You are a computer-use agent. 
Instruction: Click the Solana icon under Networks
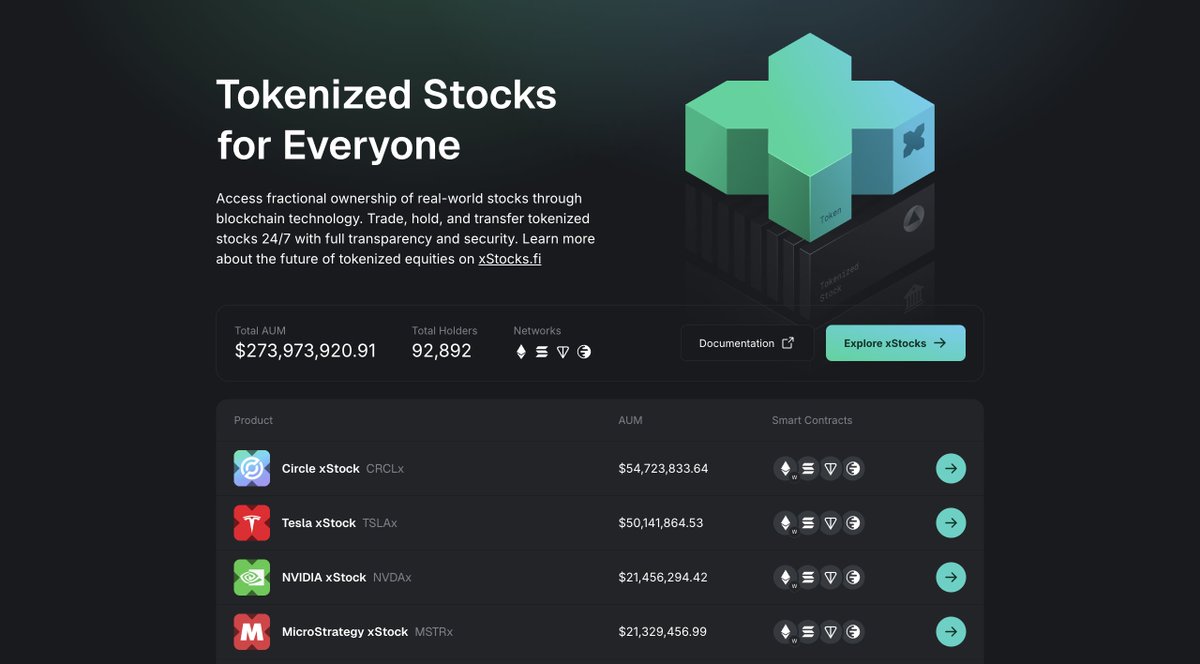click(542, 352)
